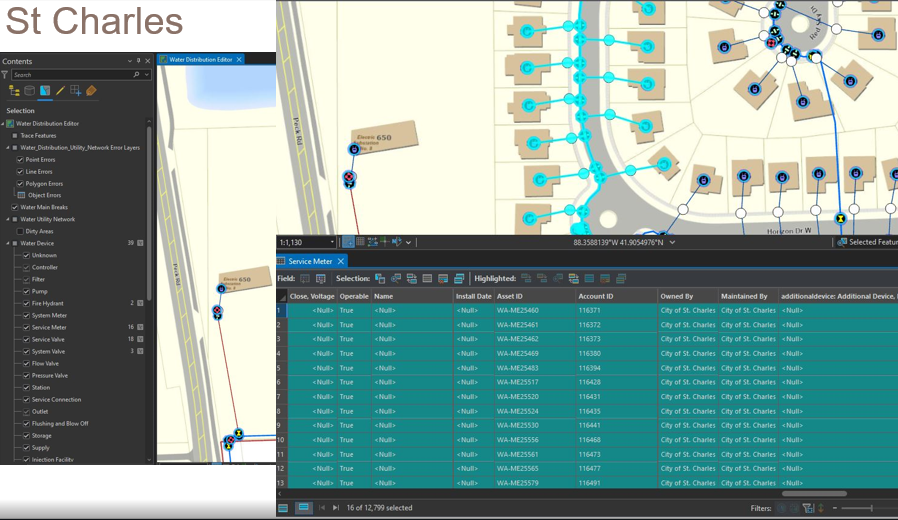Click the Asset ID column header
Viewport: 898px width, 520px height.
[x=534, y=296]
